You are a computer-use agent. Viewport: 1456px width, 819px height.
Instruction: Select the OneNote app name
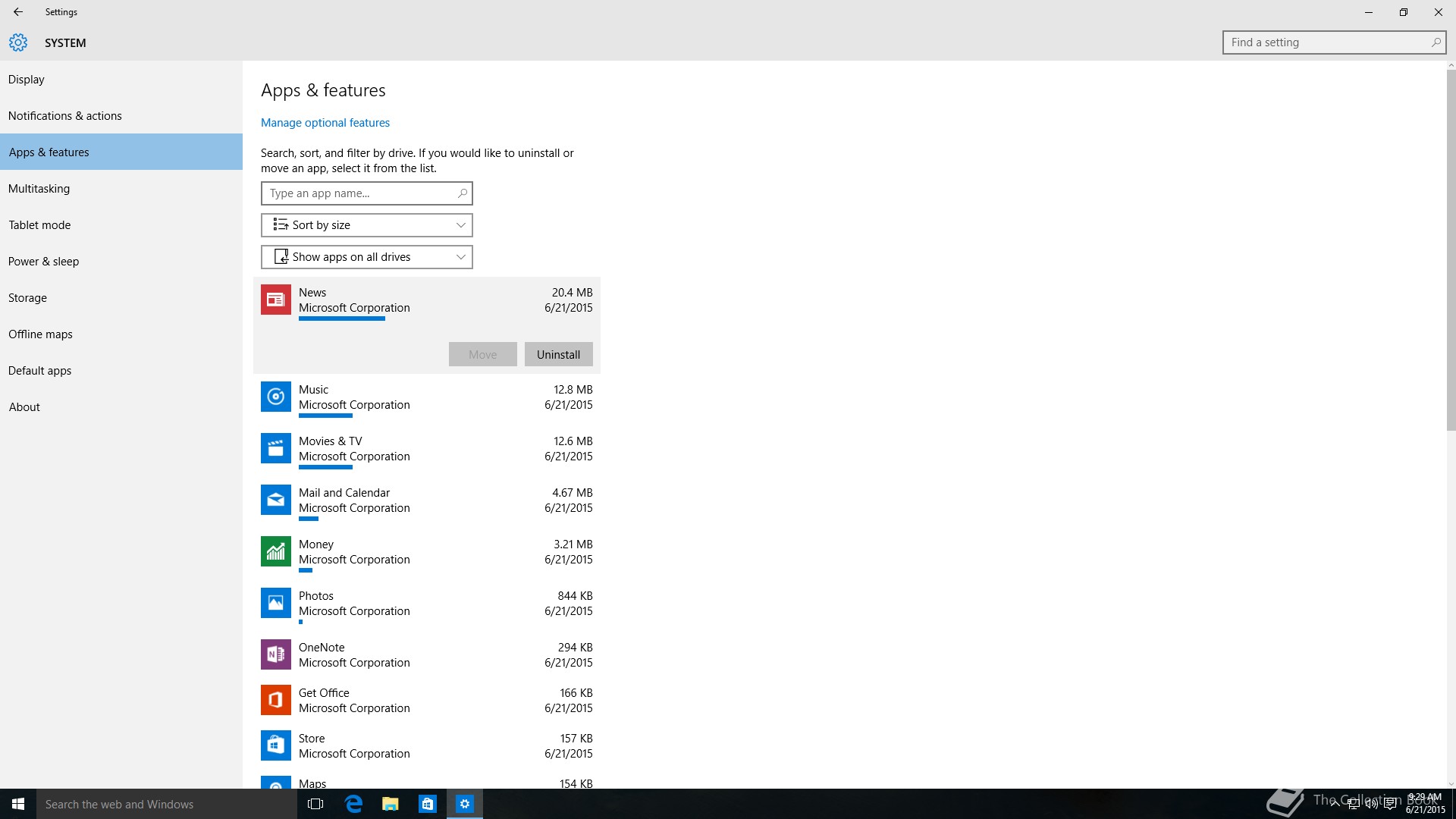(x=322, y=648)
